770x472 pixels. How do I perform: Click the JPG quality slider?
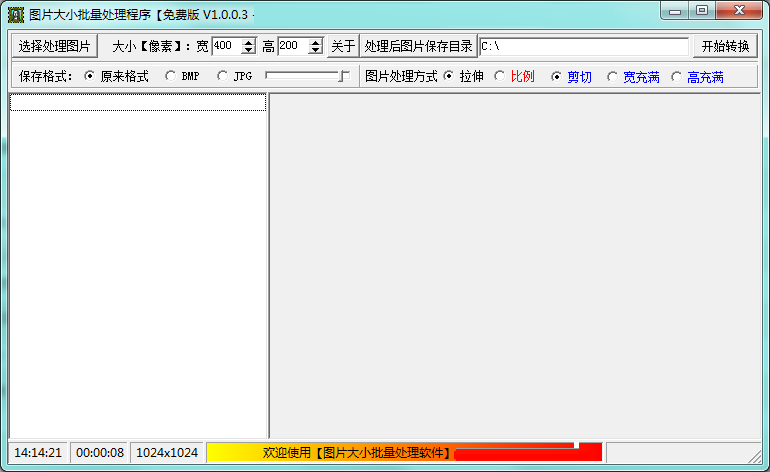(x=306, y=76)
